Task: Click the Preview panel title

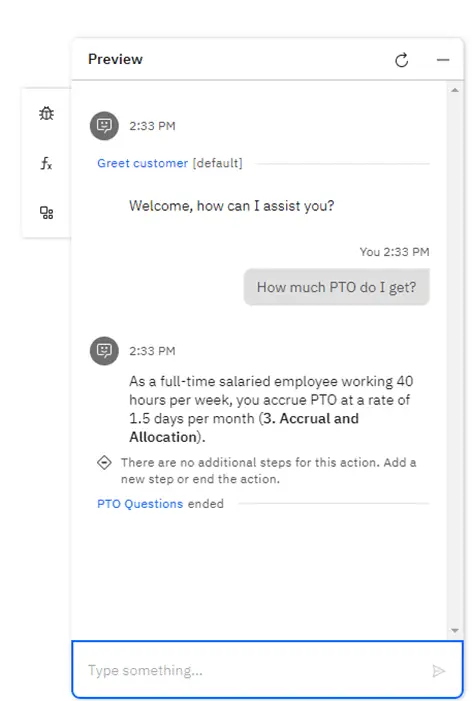Action: (115, 59)
